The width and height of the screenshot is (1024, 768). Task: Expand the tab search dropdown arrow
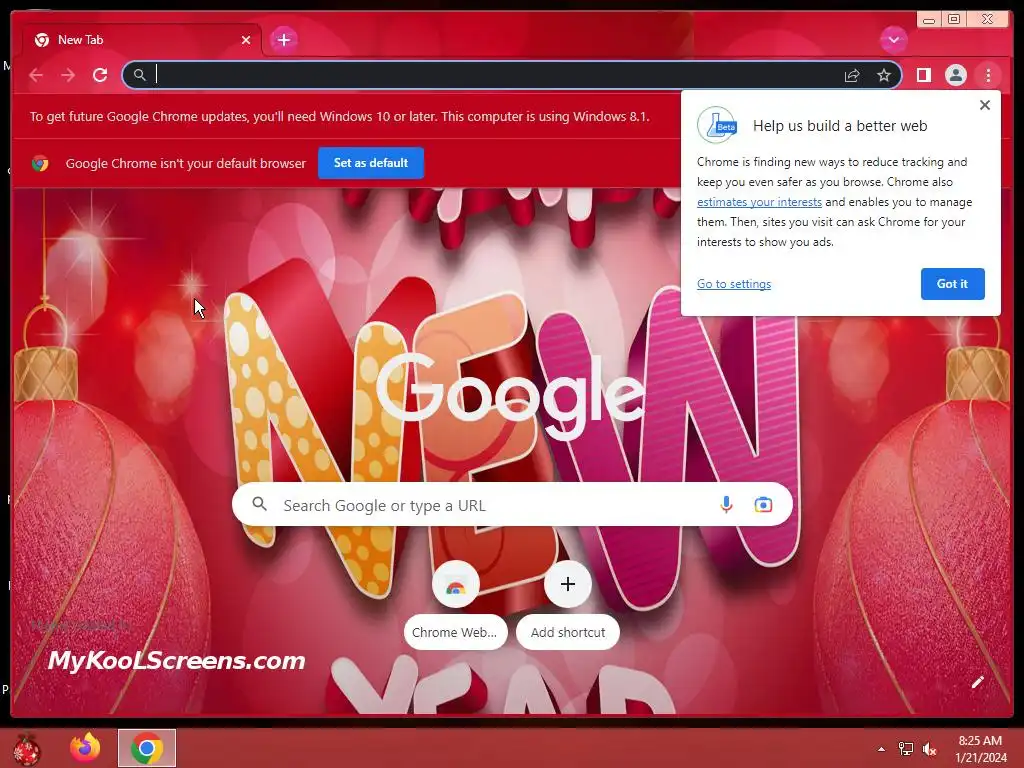pyautogui.click(x=893, y=40)
